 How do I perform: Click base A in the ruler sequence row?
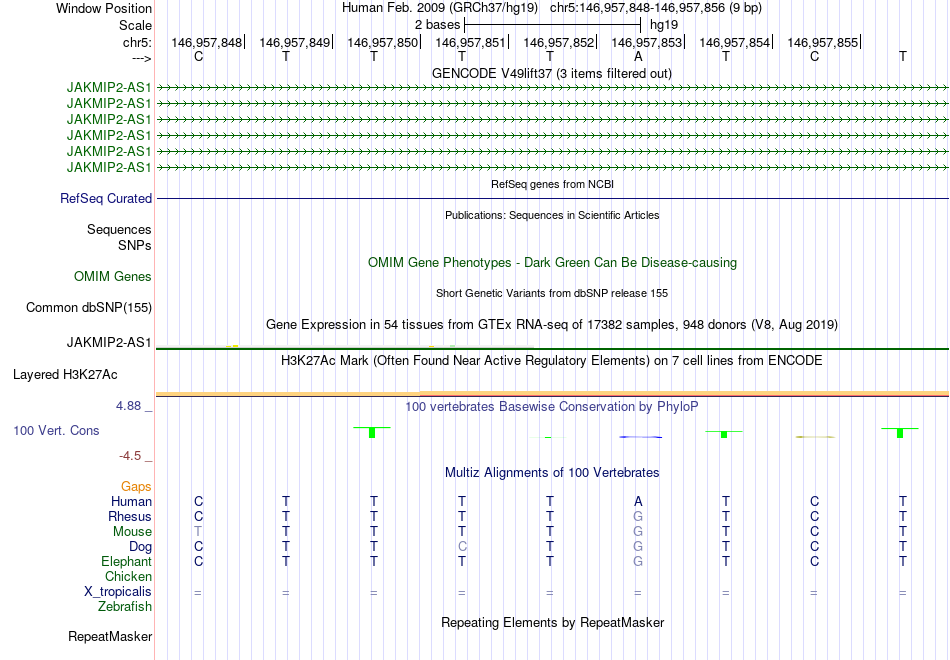[x=638, y=56]
